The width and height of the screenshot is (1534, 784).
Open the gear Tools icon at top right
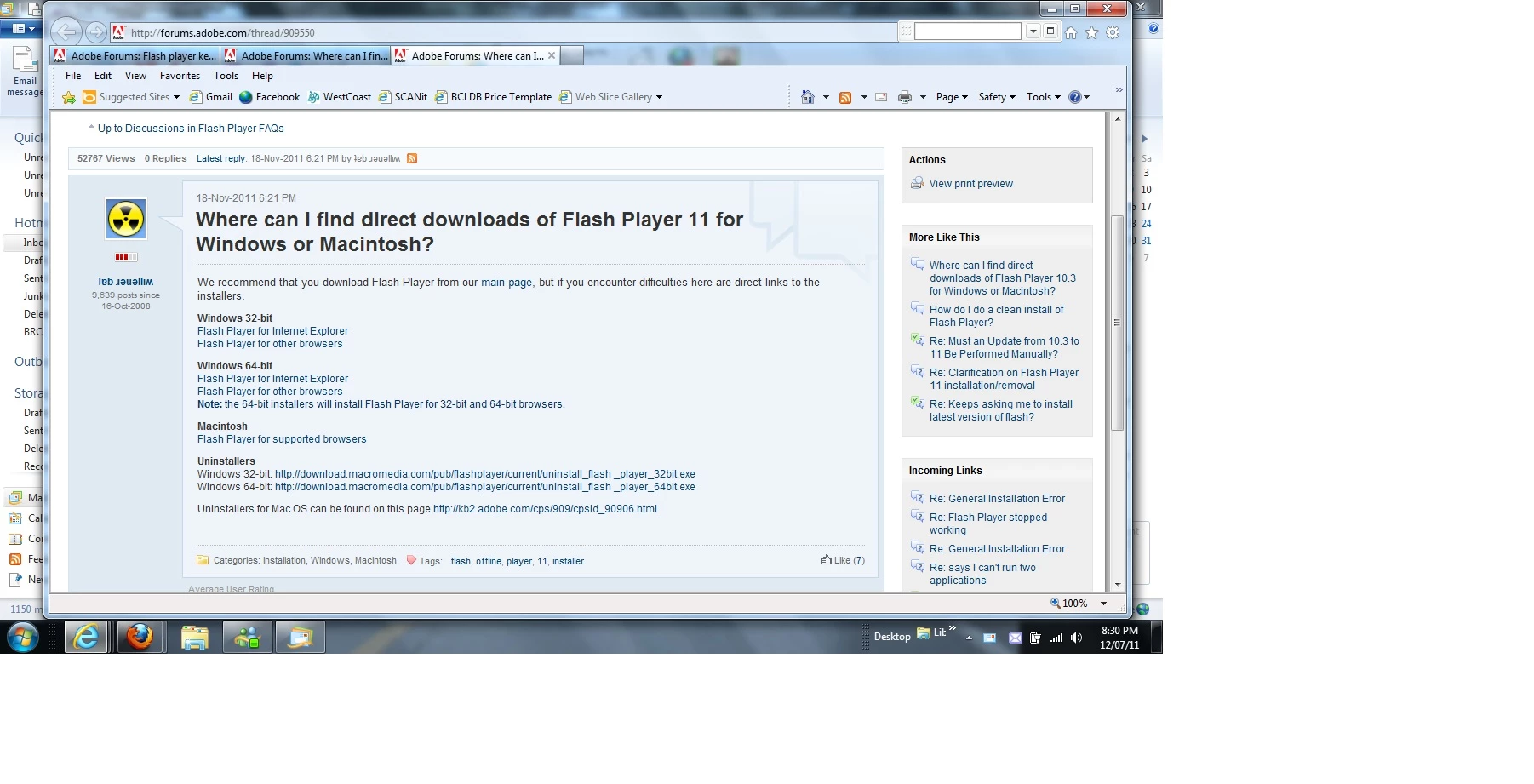point(1113,32)
